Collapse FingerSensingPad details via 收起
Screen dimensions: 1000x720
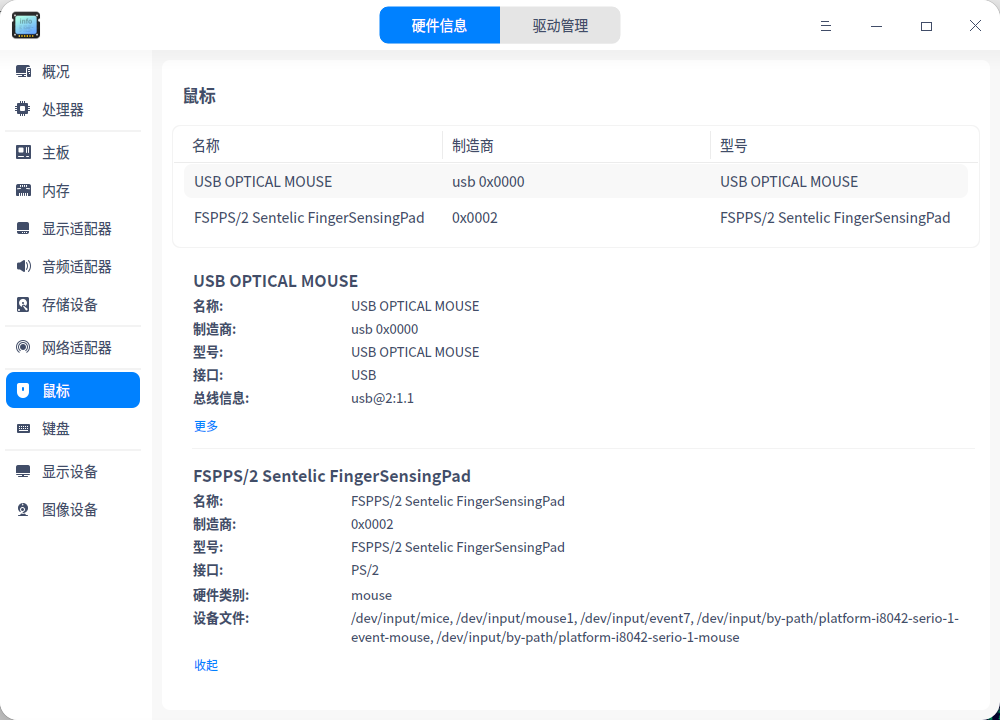[205, 664]
